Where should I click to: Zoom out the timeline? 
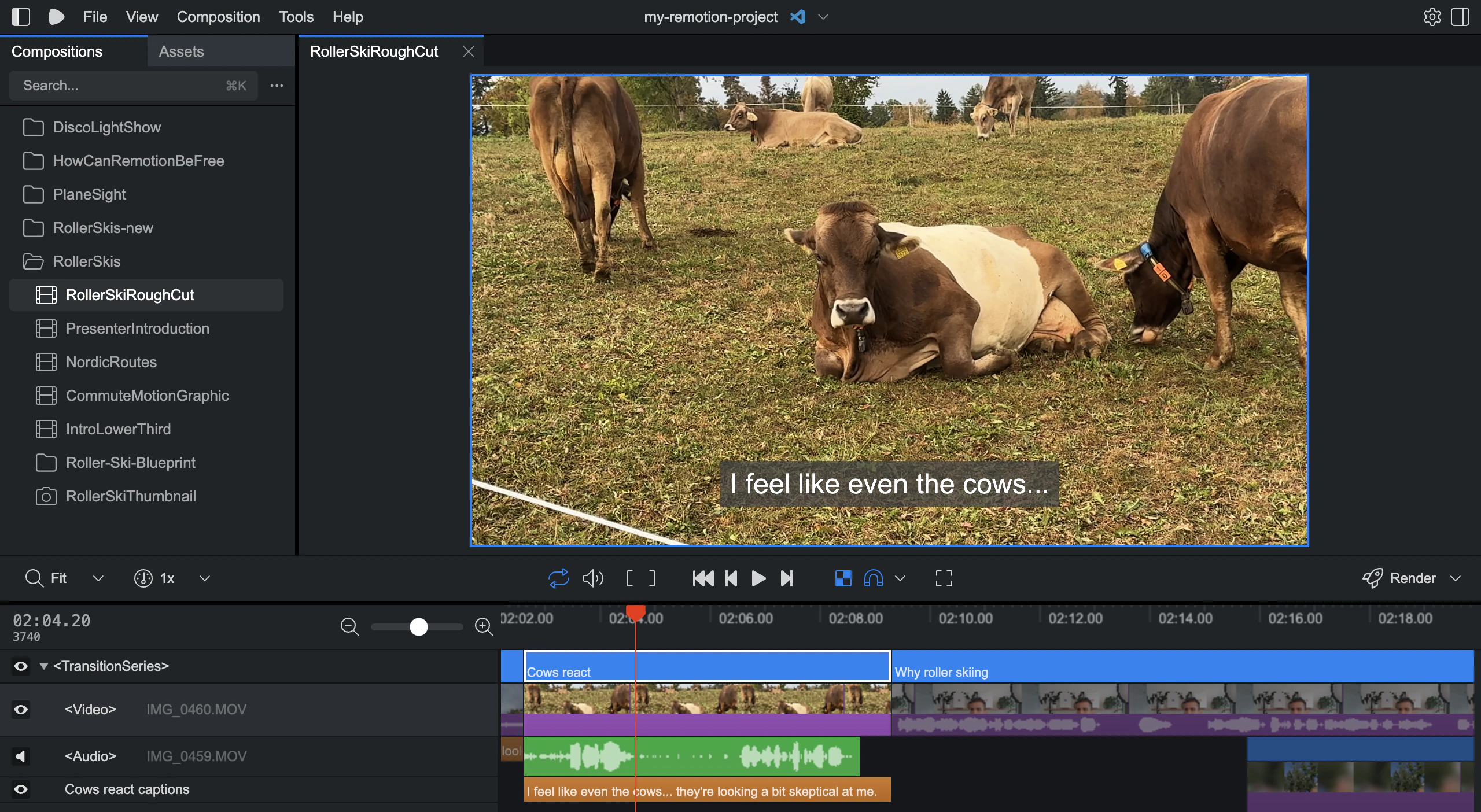[x=349, y=626]
